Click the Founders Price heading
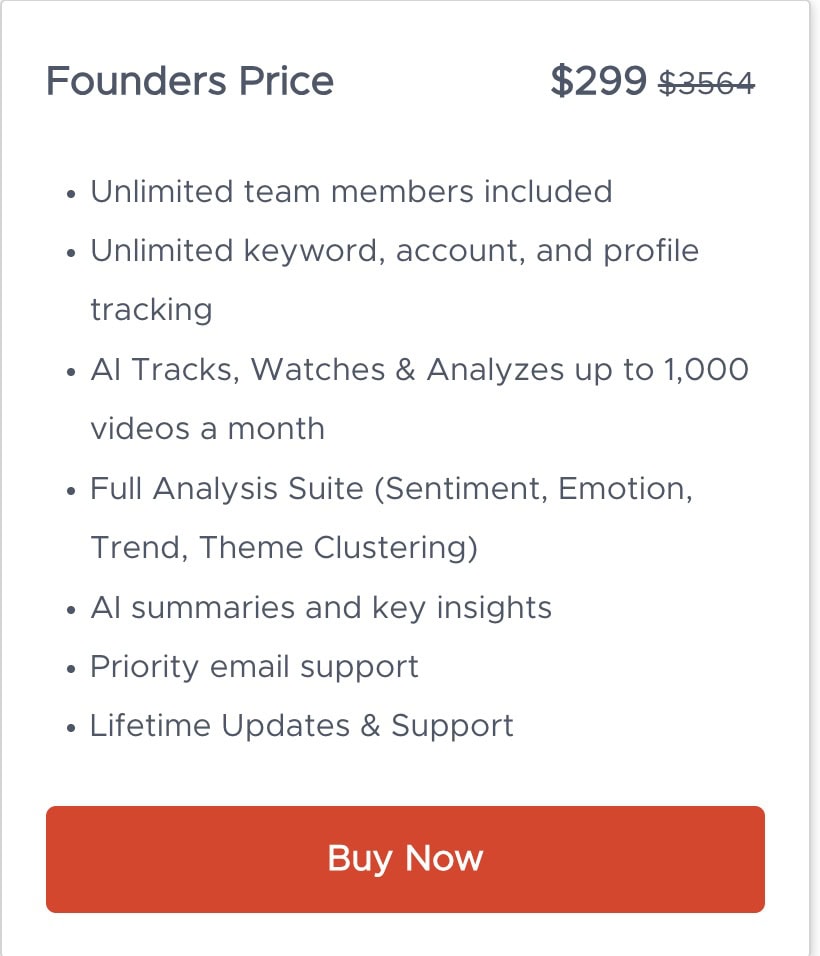Image resolution: width=820 pixels, height=956 pixels. click(x=190, y=81)
